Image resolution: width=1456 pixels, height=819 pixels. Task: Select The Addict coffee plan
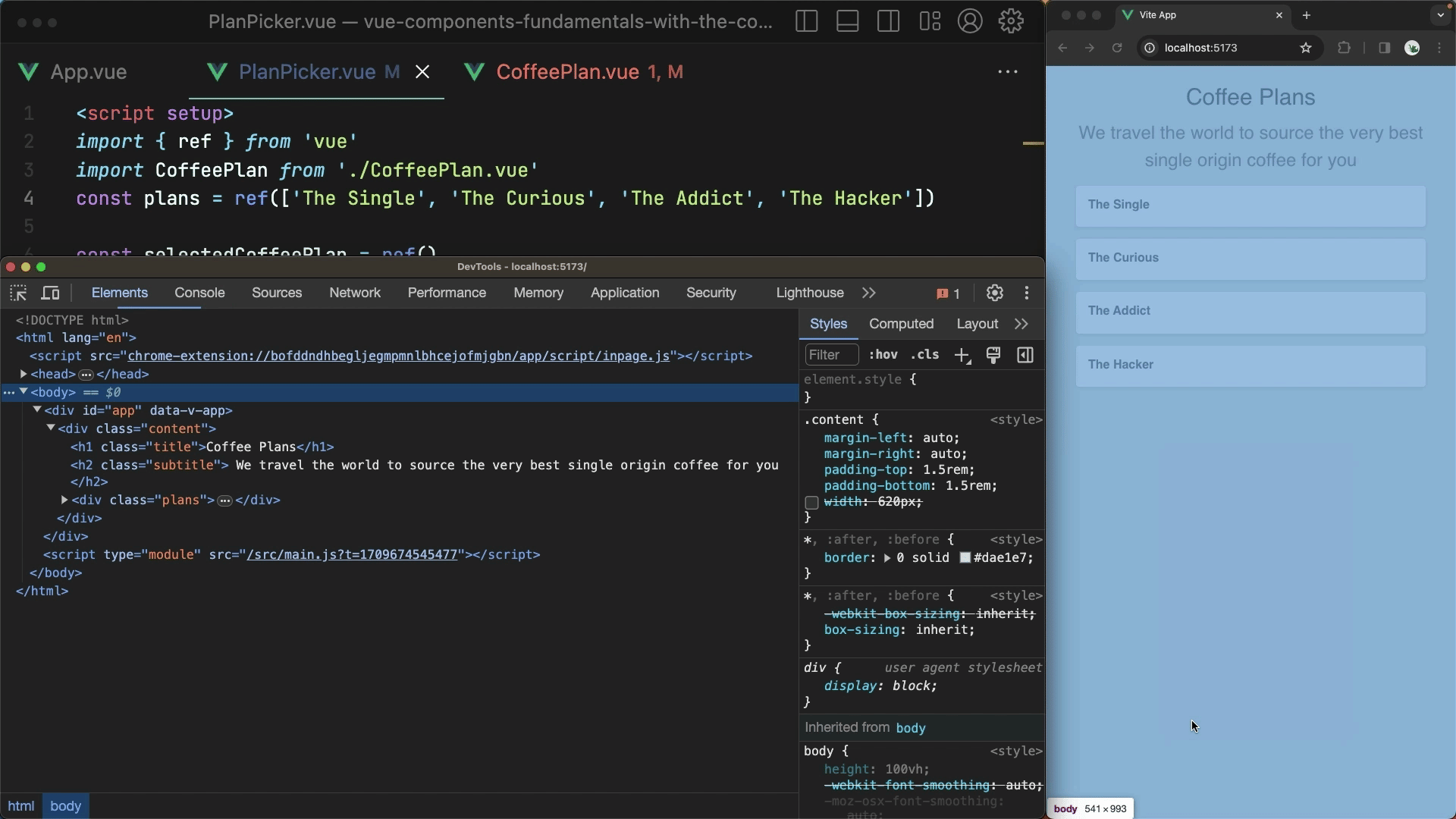(1250, 312)
